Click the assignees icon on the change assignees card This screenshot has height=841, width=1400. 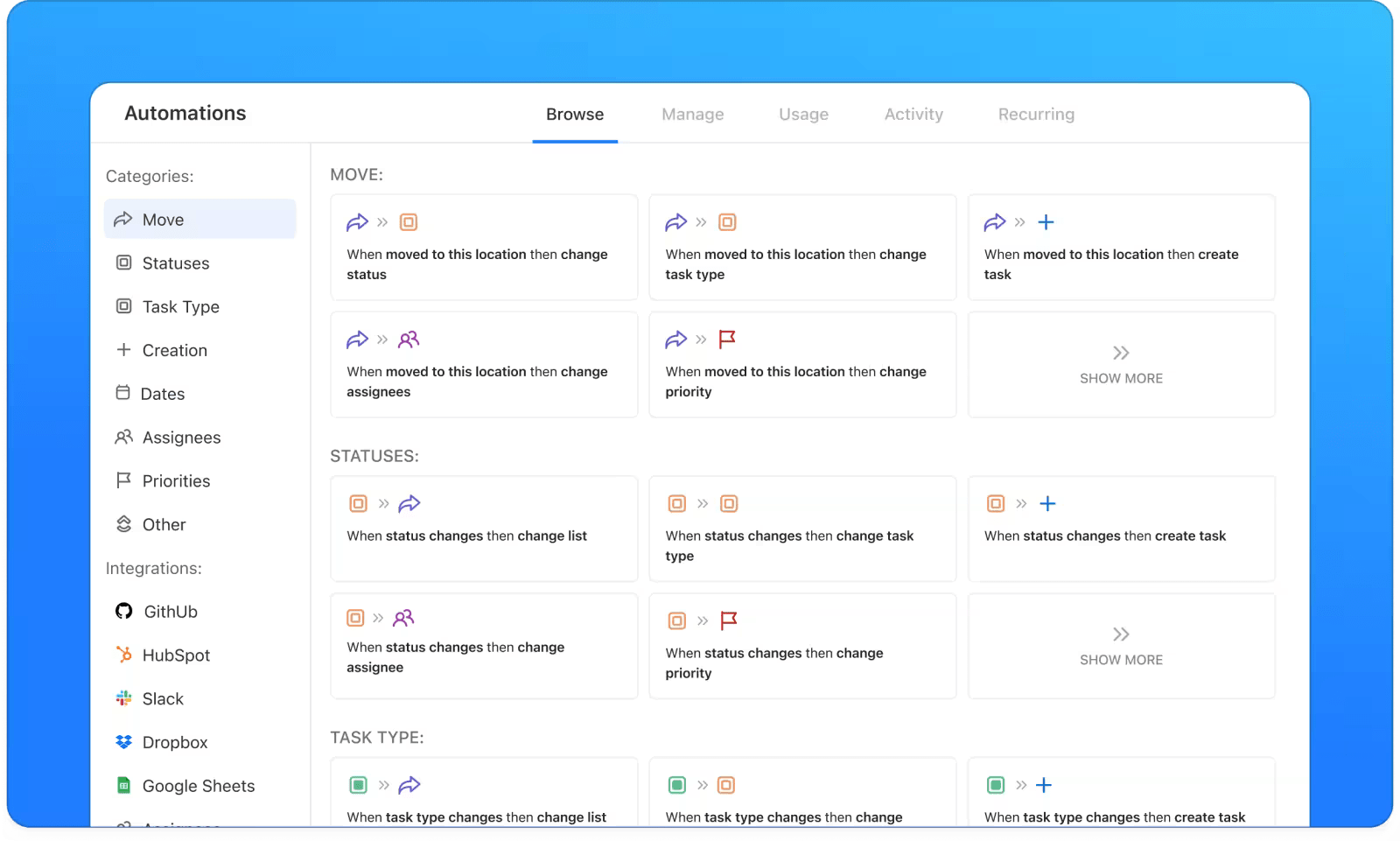(409, 340)
